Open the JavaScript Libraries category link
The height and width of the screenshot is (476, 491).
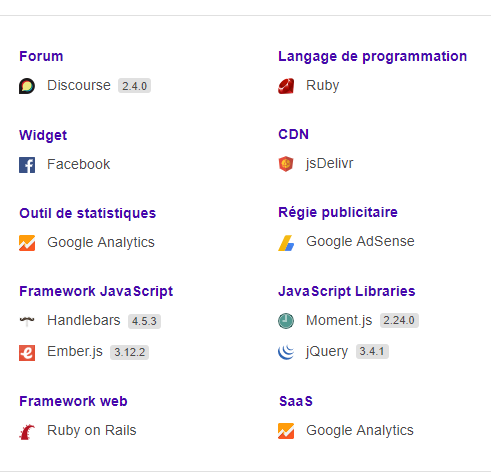tap(347, 292)
